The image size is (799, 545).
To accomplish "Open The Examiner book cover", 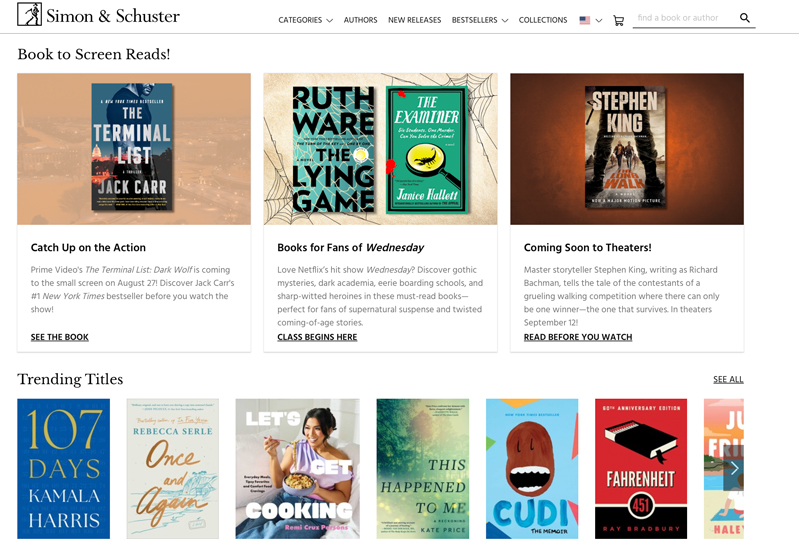I will coord(427,149).
